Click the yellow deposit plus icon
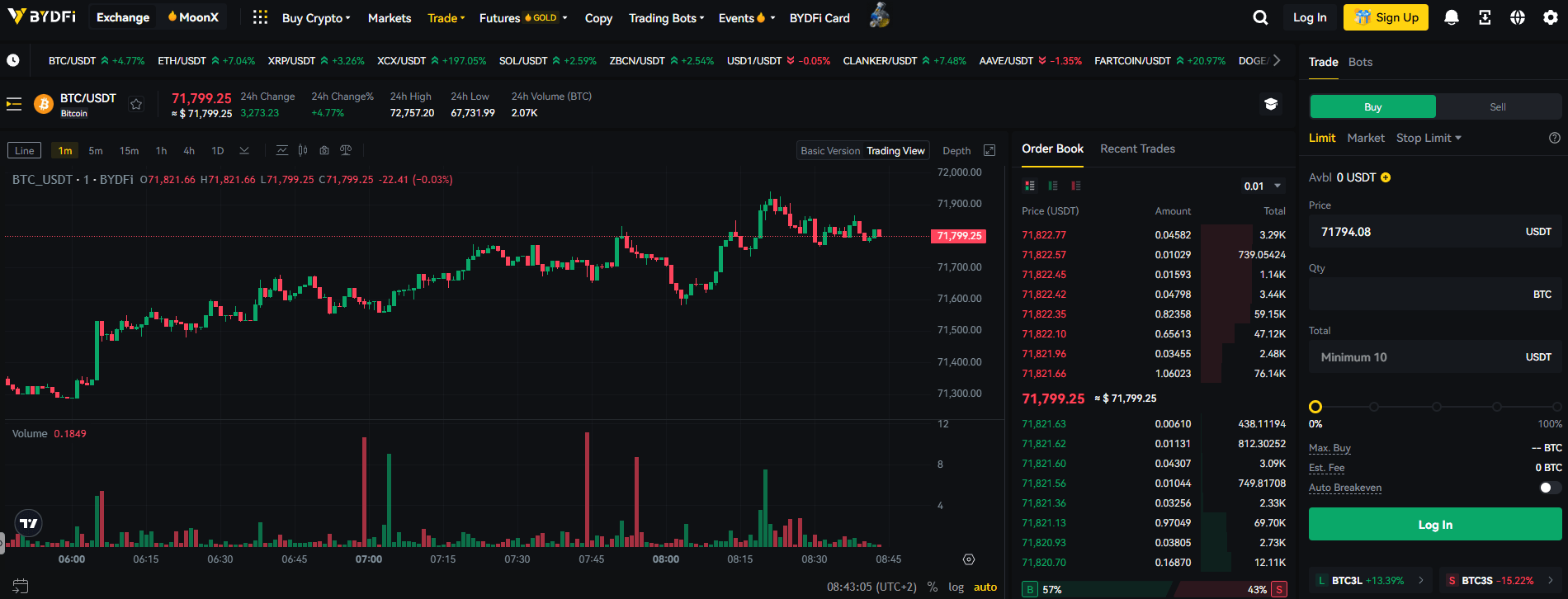The width and height of the screenshot is (1568, 599). click(x=1386, y=177)
